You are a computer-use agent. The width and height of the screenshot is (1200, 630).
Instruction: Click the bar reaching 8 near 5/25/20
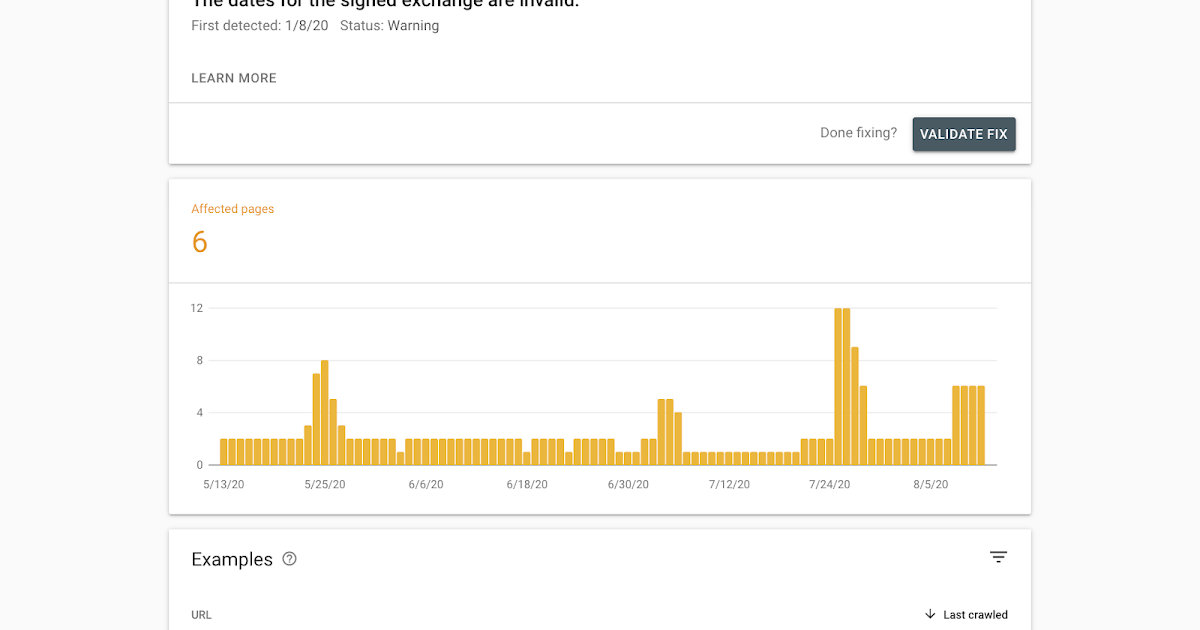[x=325, y=413]
